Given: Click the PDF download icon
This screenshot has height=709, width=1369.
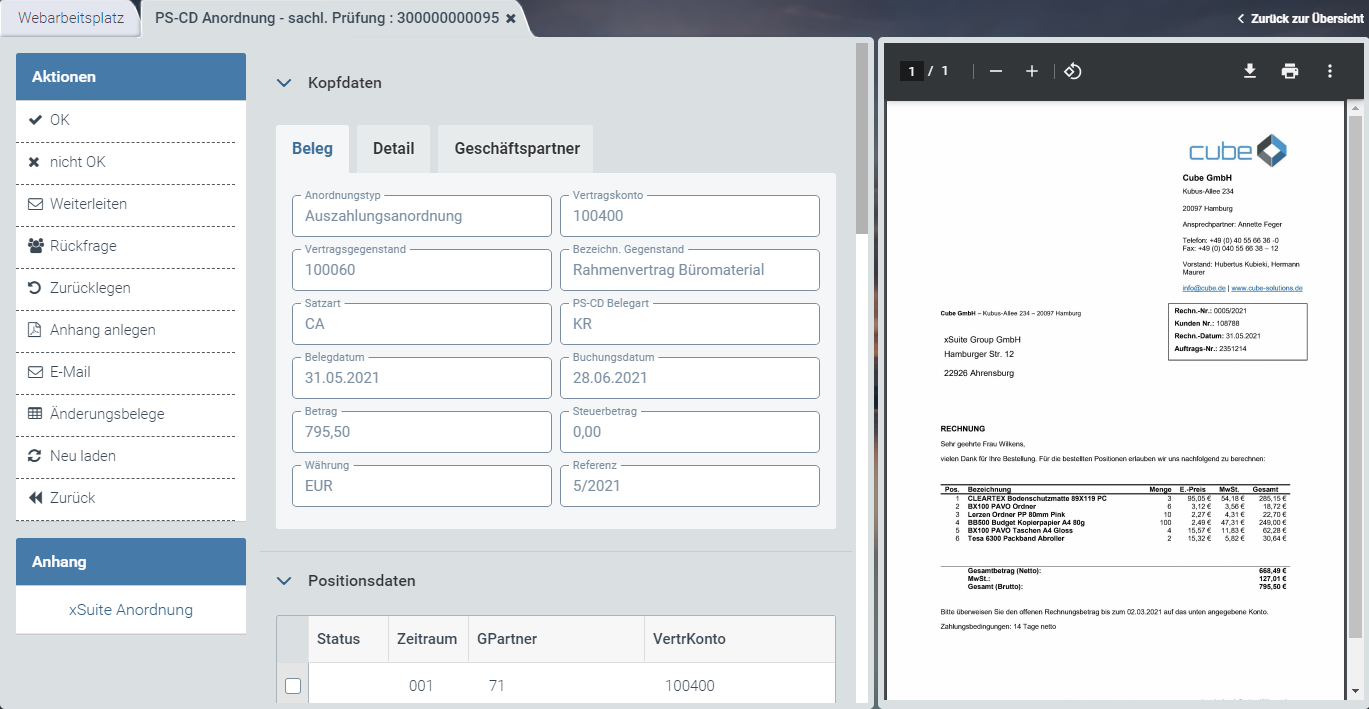Looking at the screenshot, I should tap(1249, 71).
